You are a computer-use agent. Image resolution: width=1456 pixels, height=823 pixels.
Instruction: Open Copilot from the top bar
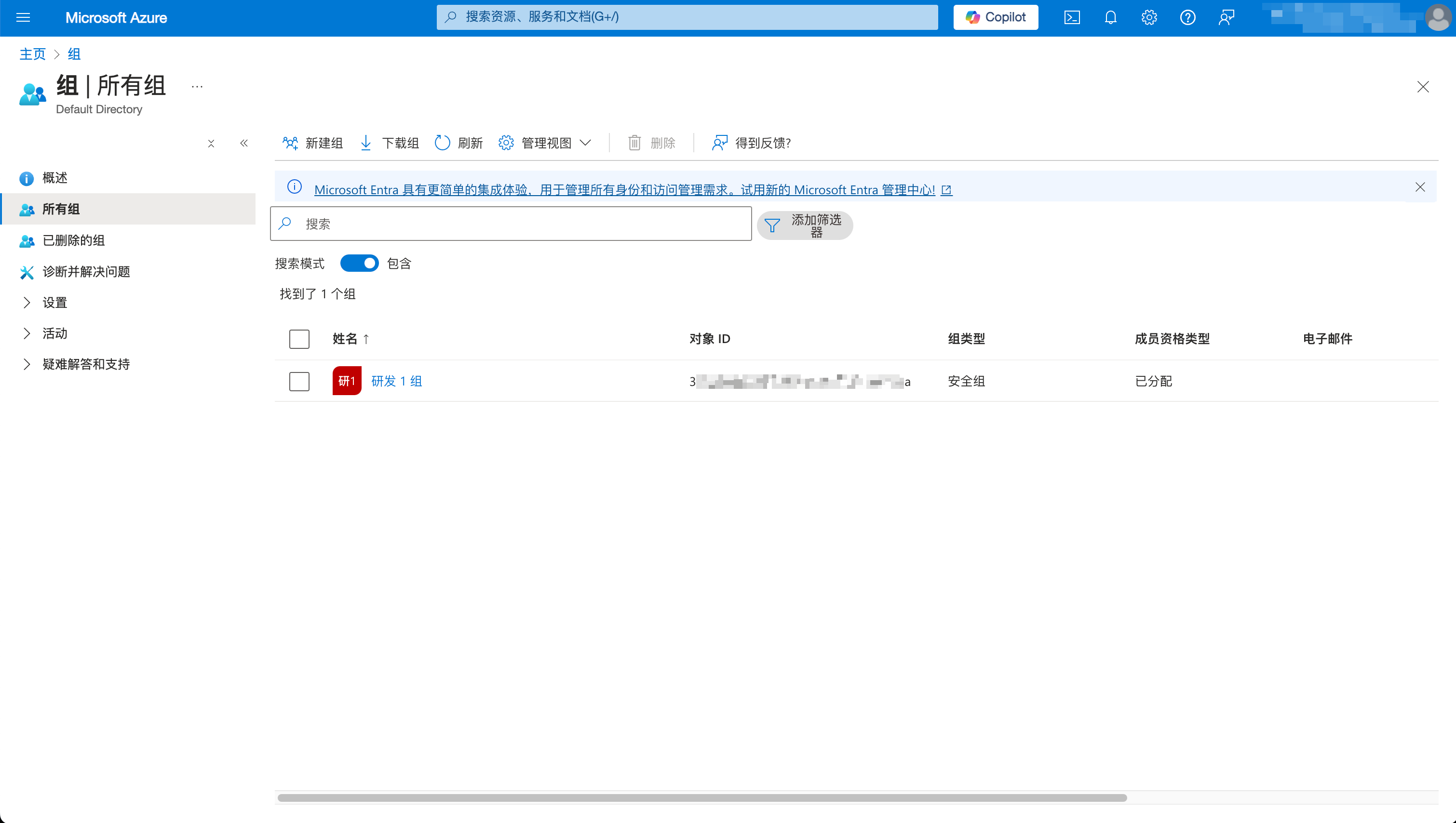click(x=995, y=17)
